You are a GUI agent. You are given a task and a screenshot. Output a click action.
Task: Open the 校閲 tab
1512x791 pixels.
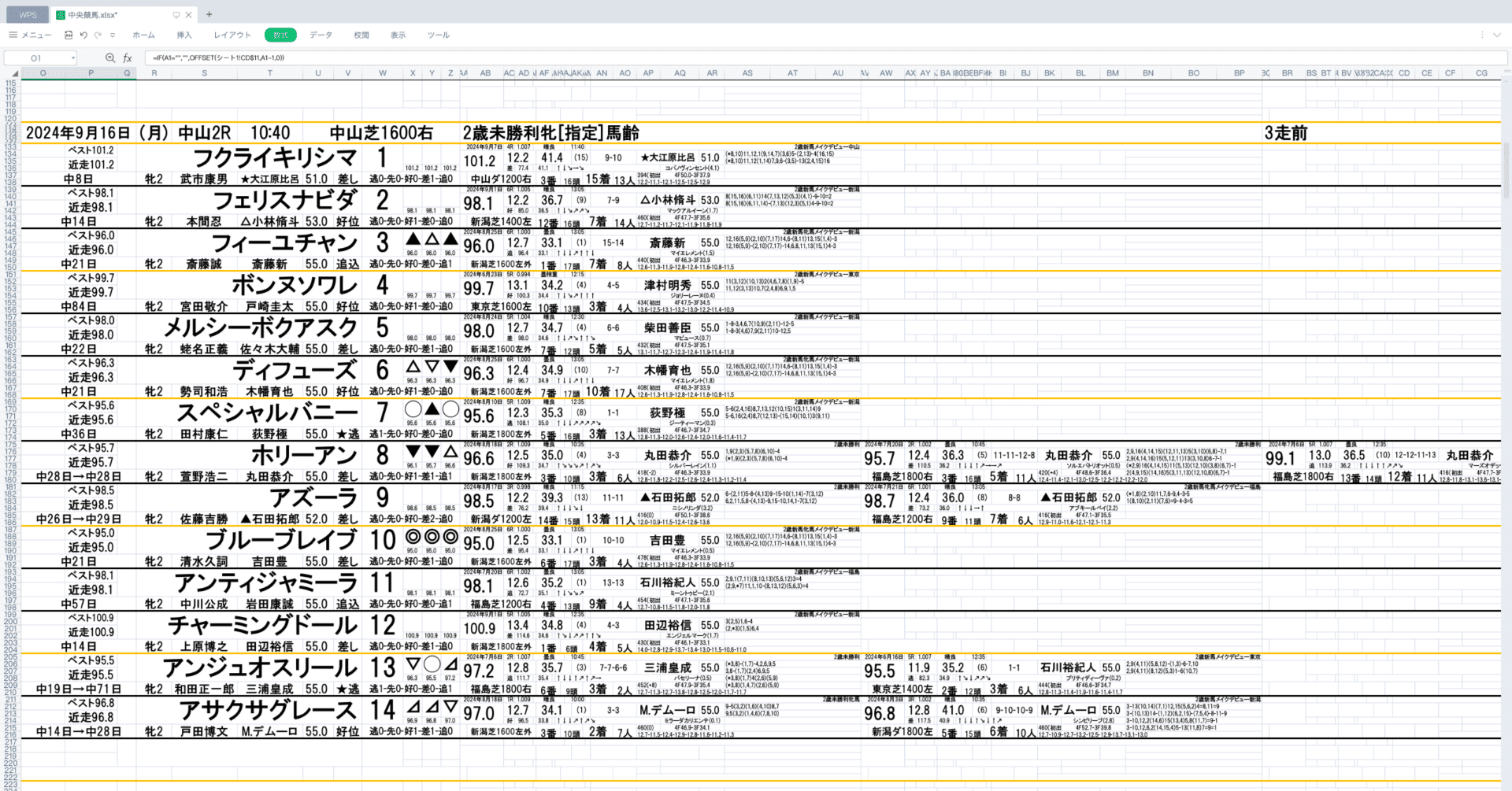coord(361,35)
